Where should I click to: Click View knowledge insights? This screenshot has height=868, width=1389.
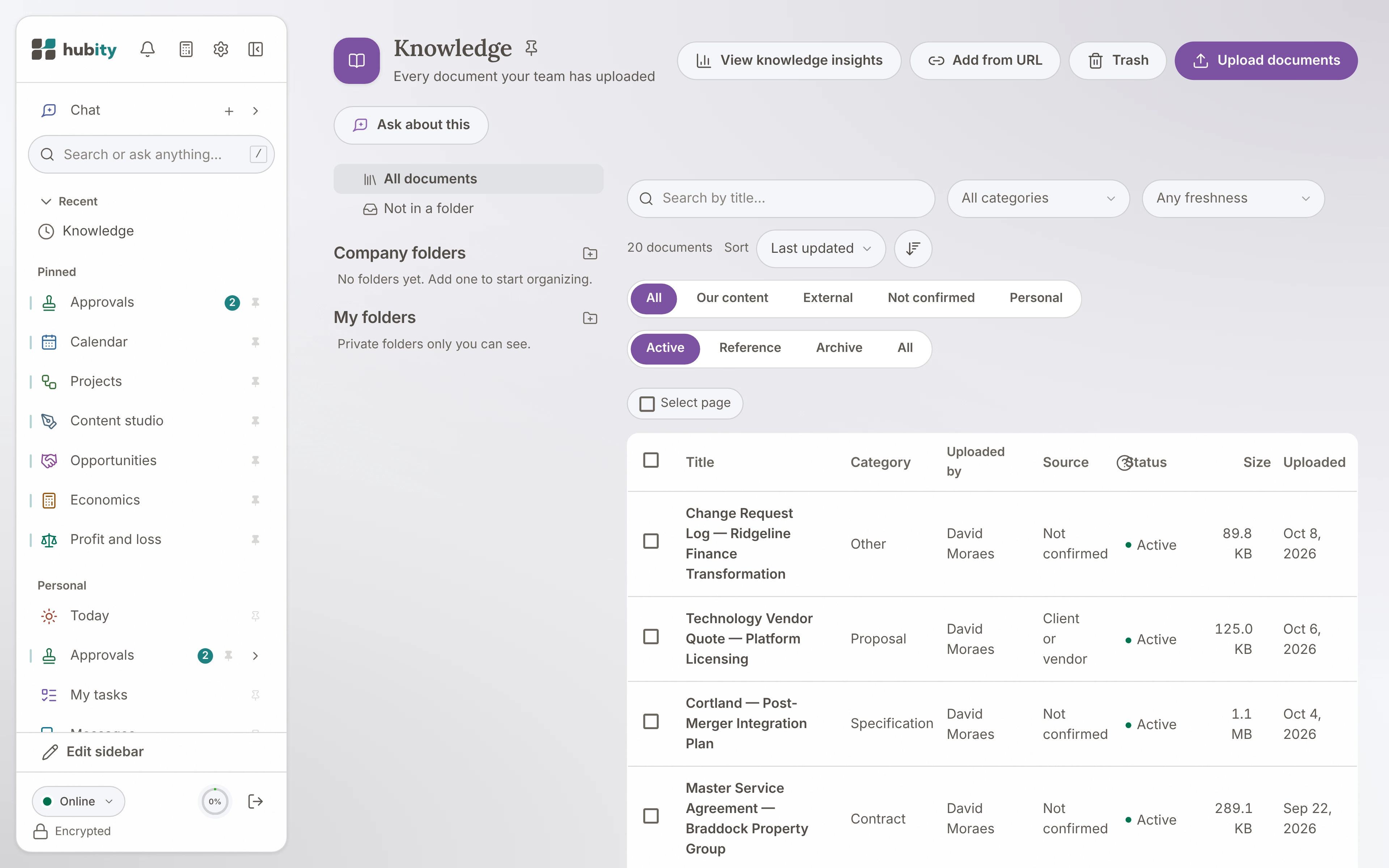point(789,60)
